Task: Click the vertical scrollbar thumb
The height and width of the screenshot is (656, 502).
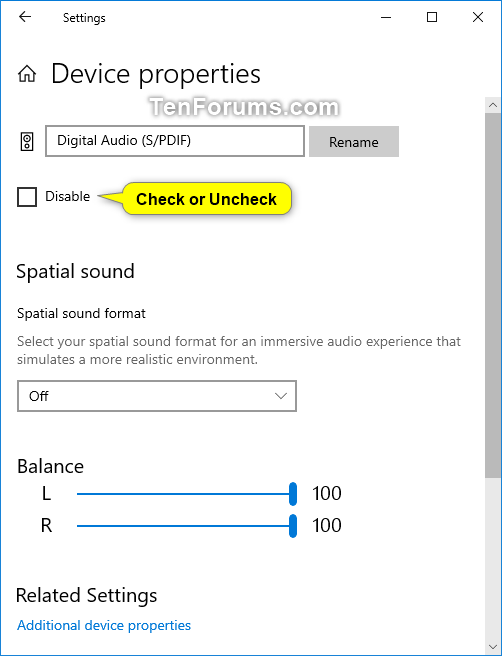Action: click(493, 295)
